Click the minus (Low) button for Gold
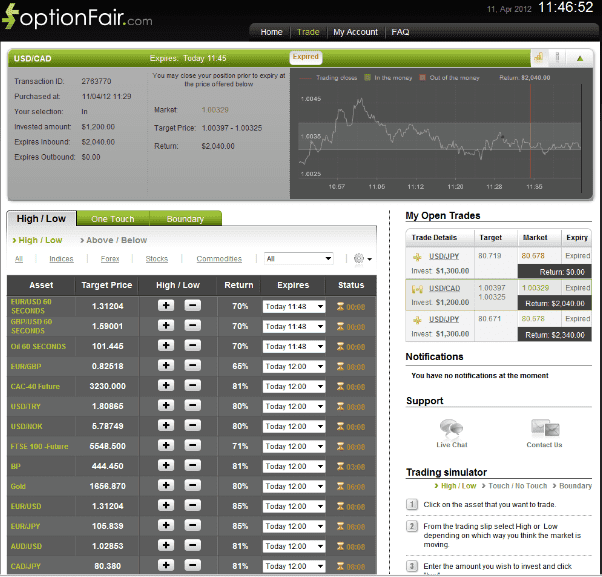Screen dimensions: 602x577 pyautogui.click(x=193, y=485)
